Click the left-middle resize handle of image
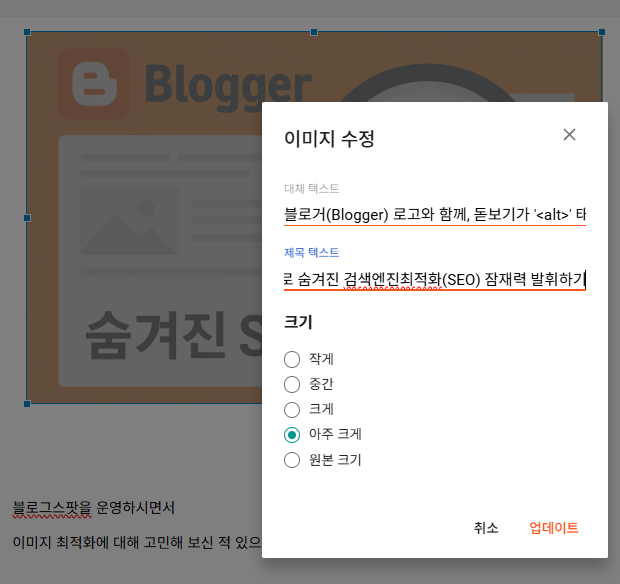 (x=27, y=217)
